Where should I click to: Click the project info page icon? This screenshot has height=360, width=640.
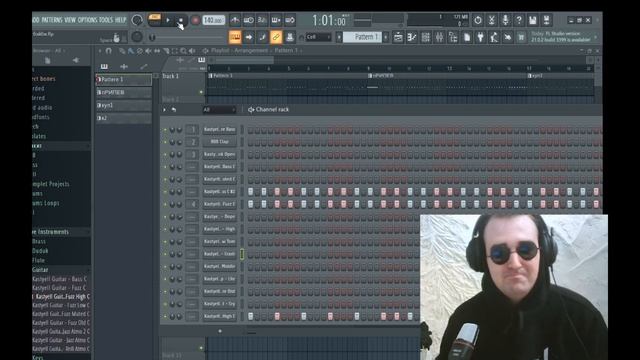tap(467, 37)
